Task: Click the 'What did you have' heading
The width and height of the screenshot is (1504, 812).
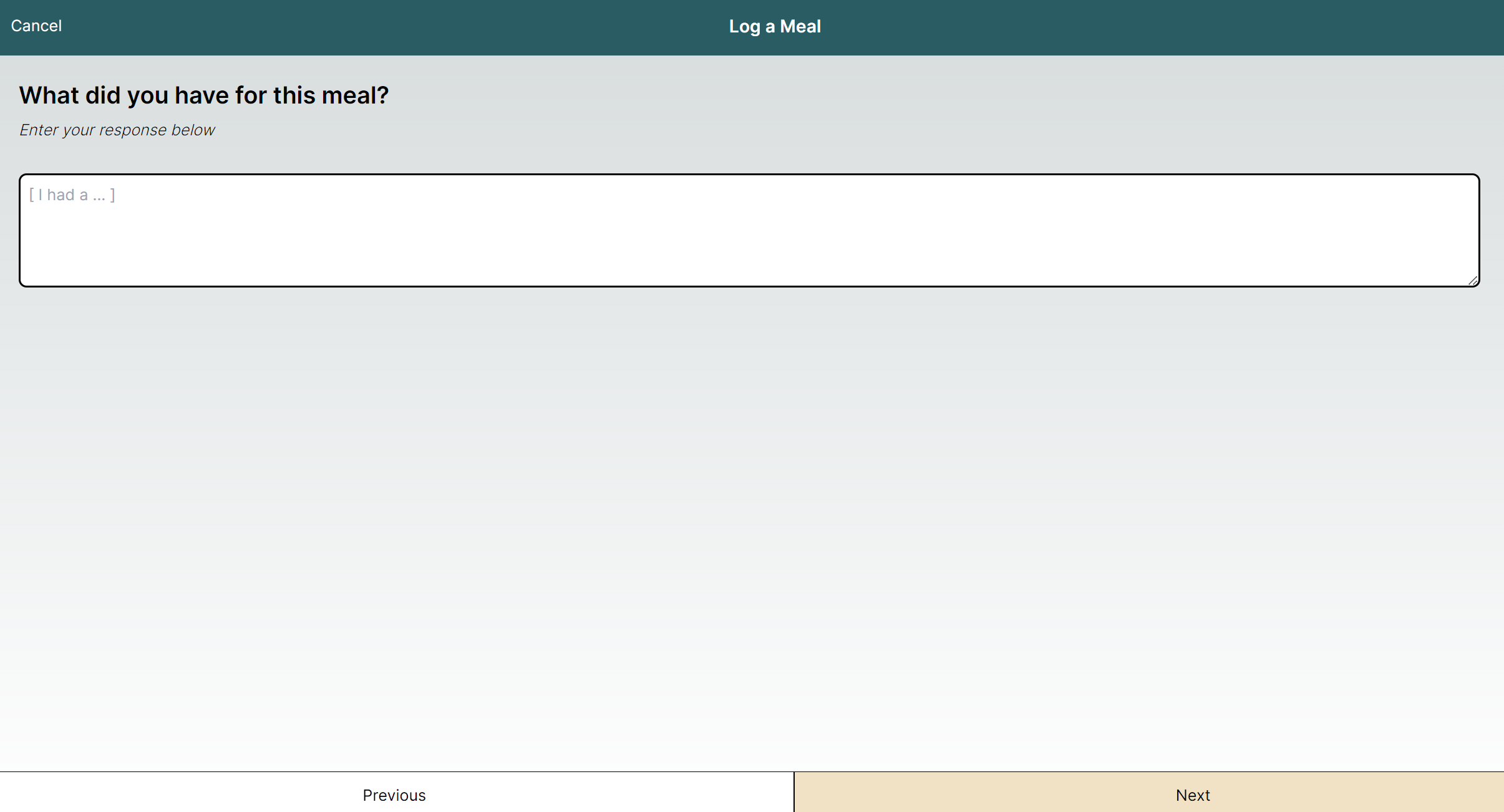Action: pyautogui.click(x=203, y=95)
